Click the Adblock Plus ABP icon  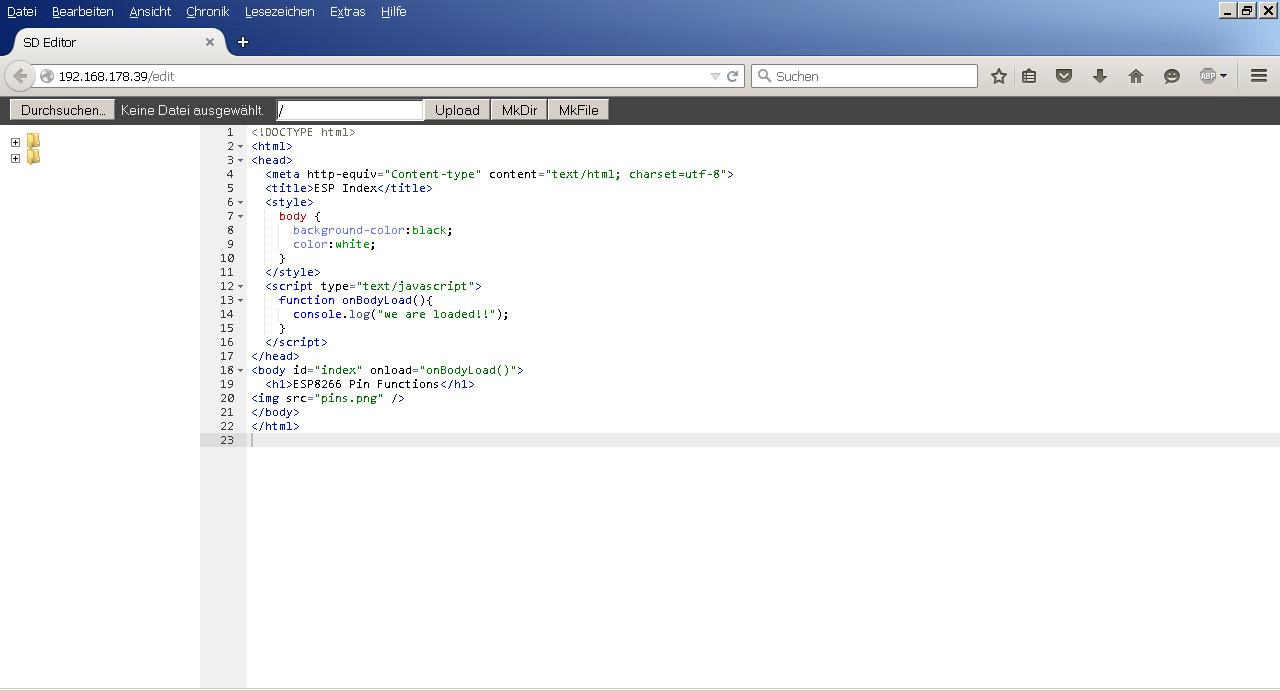1208,76
